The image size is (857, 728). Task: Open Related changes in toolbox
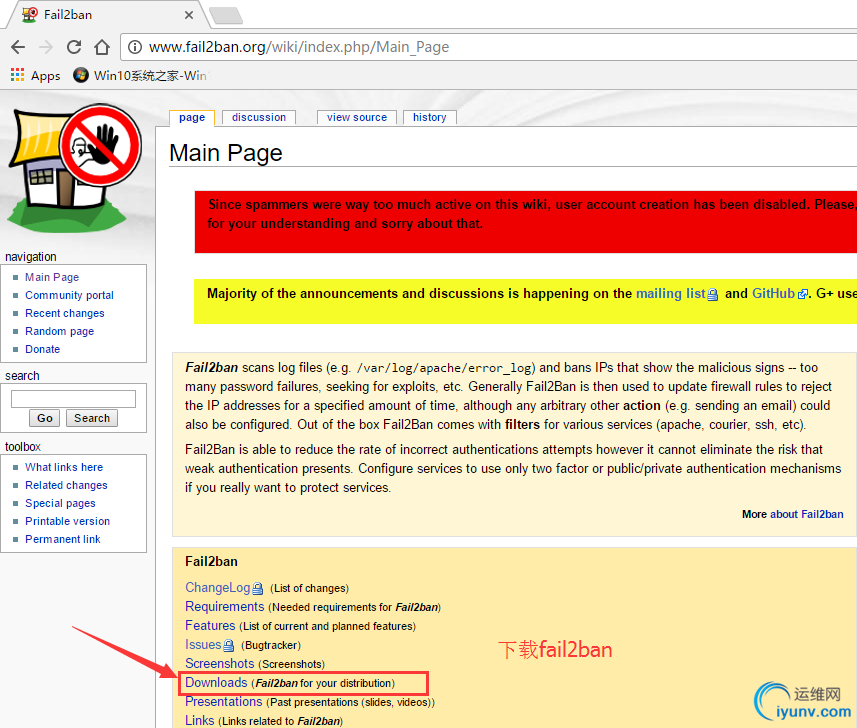(66, 485)
